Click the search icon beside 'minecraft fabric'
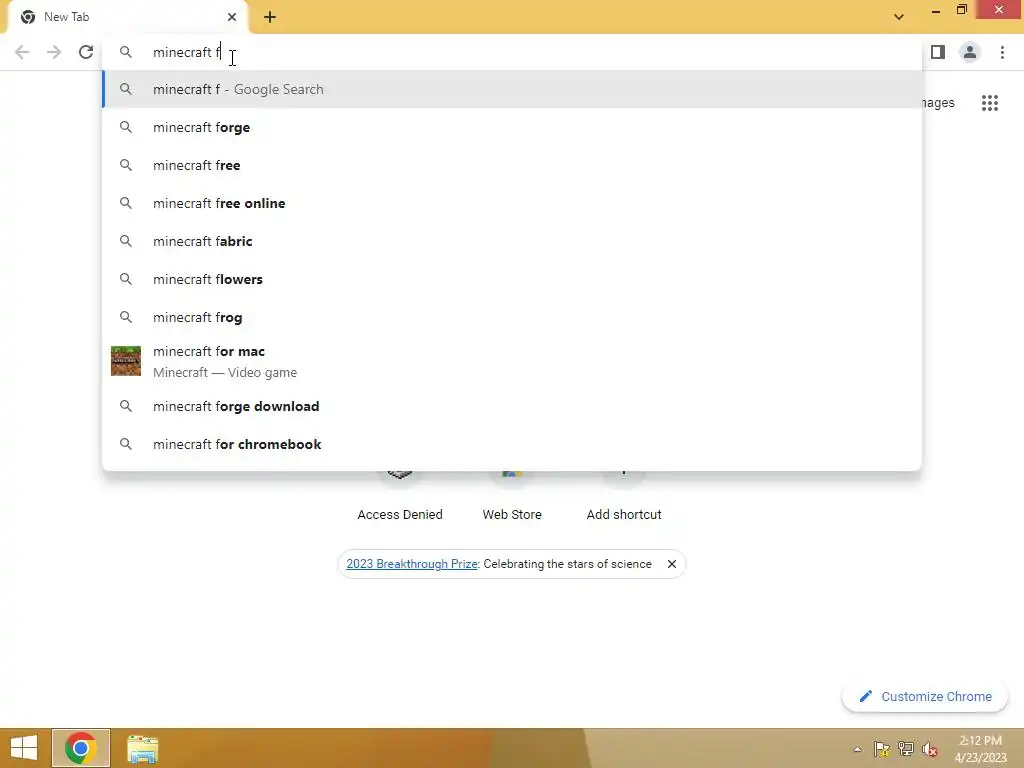The height and width of the screenshot is (768, 1024). pos(125,241)
